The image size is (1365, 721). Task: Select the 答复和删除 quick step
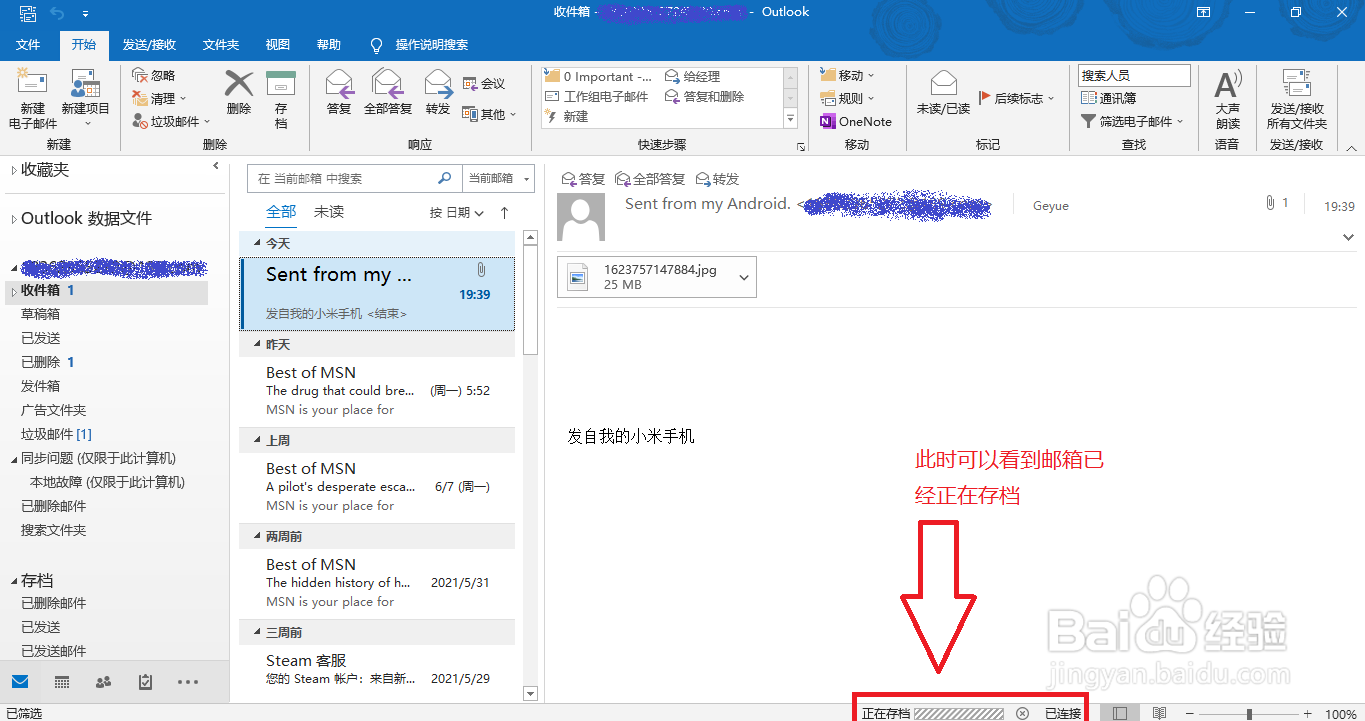pos(705,97)
